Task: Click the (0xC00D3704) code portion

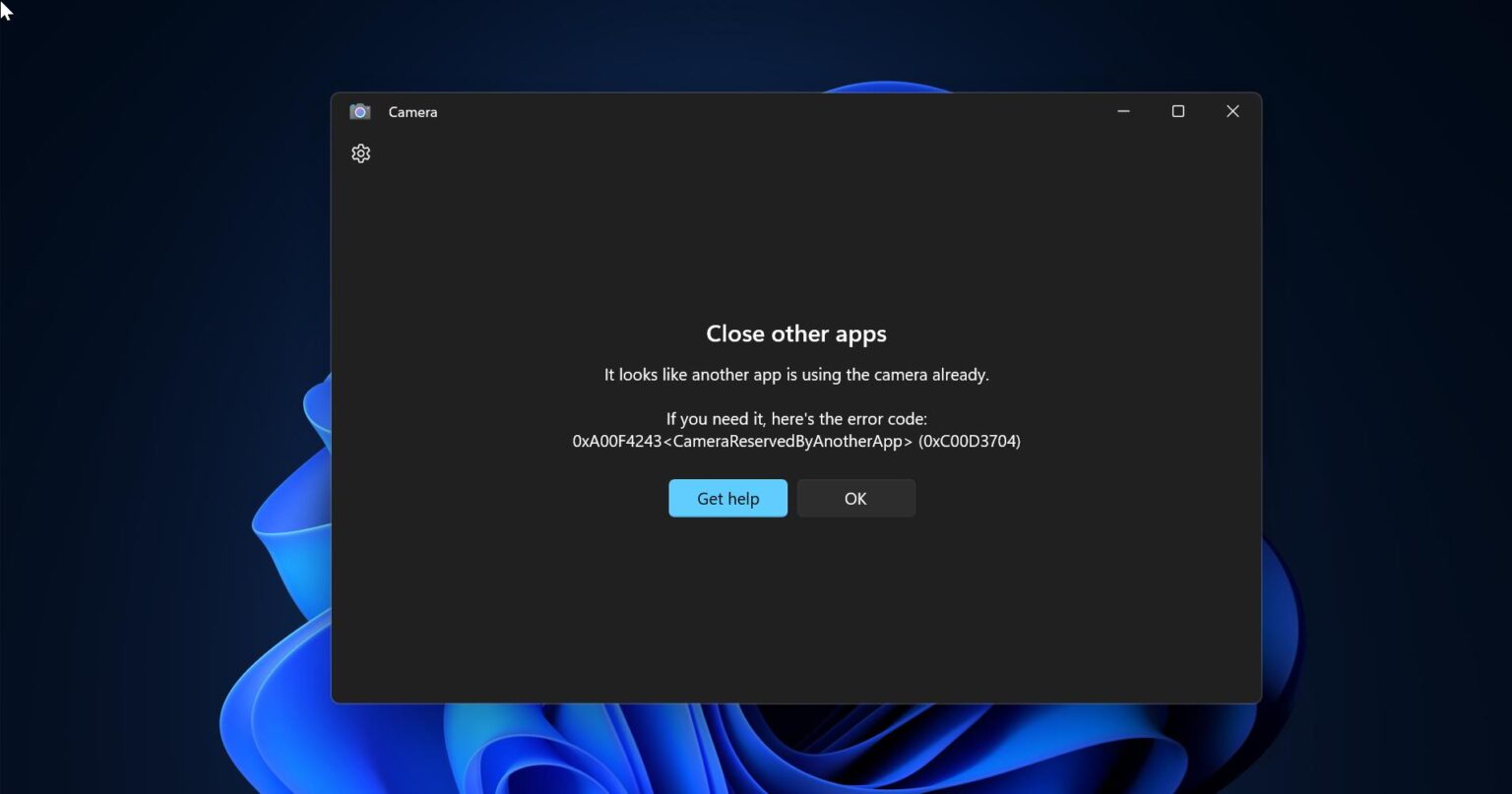Action: [x=970, y=441]
